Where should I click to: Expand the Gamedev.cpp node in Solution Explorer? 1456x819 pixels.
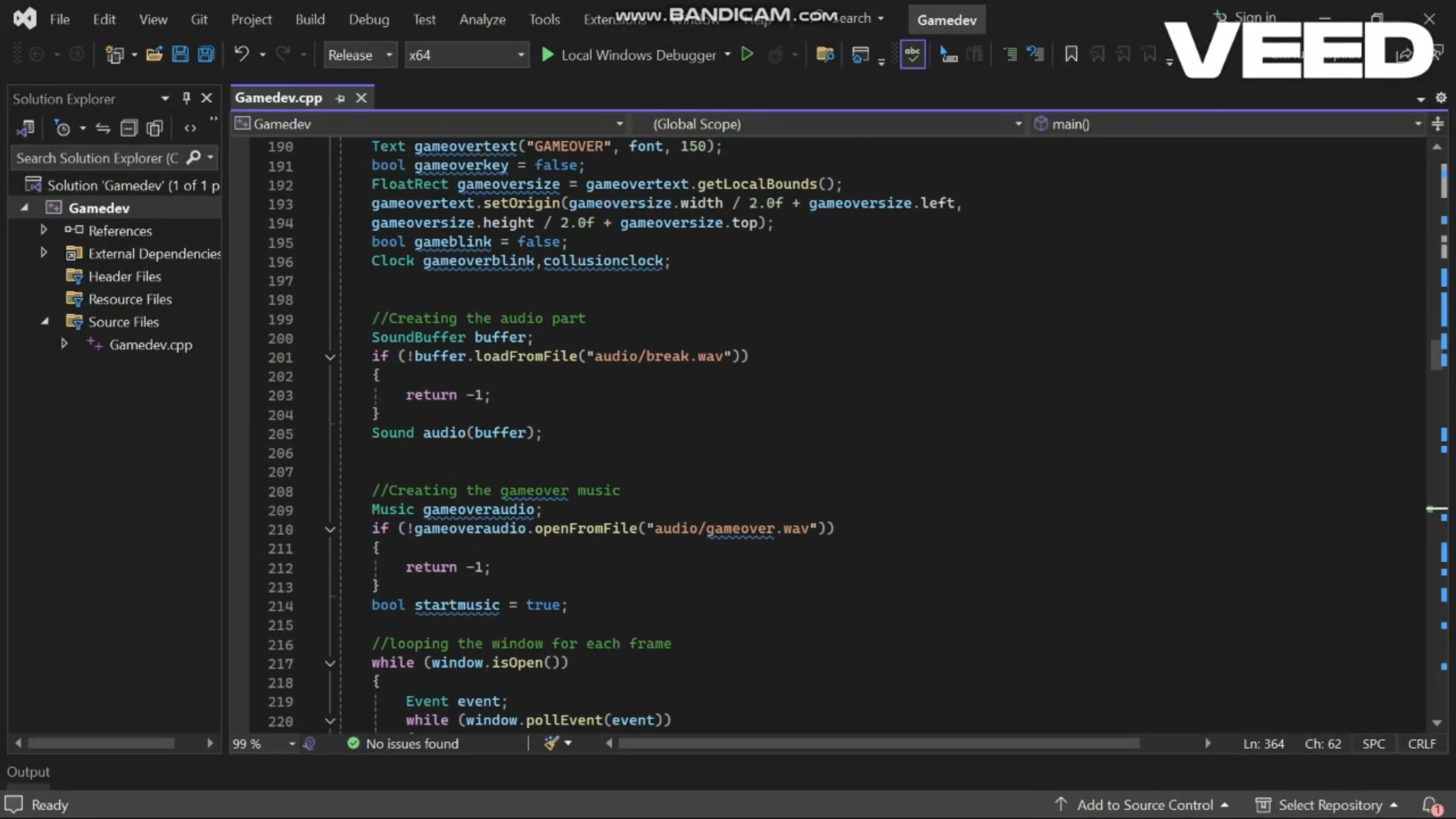(x=64, y=344)
